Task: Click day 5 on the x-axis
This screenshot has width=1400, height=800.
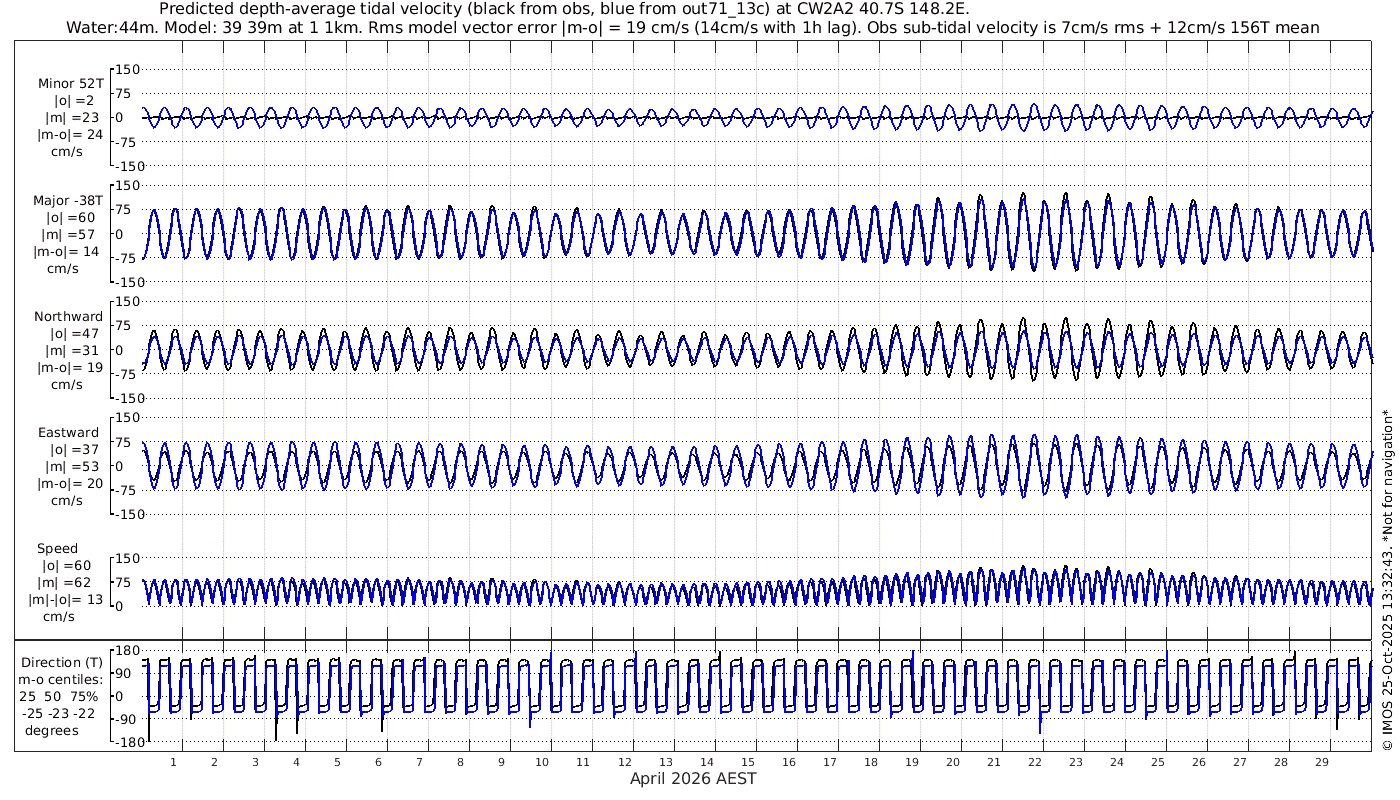Action: point(337,762)
